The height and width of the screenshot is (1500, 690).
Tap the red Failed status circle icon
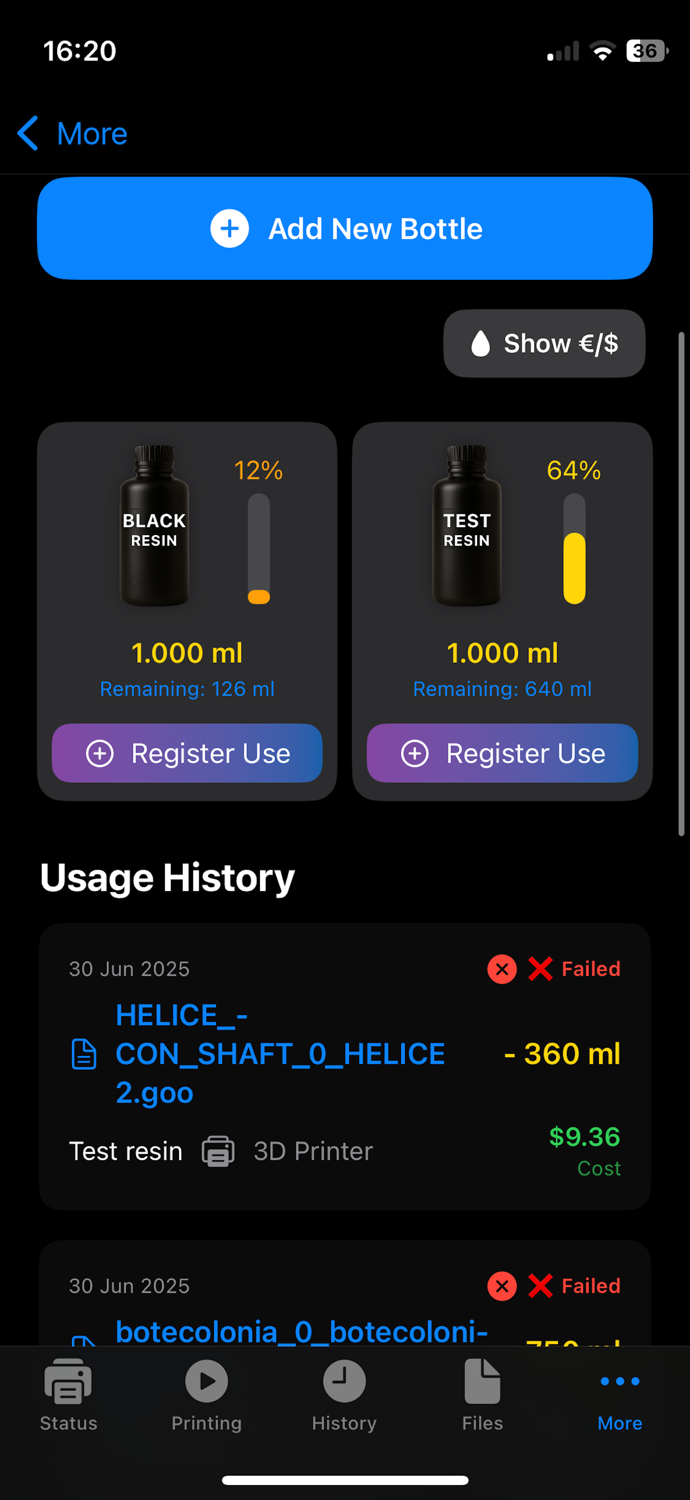(502, 969)
